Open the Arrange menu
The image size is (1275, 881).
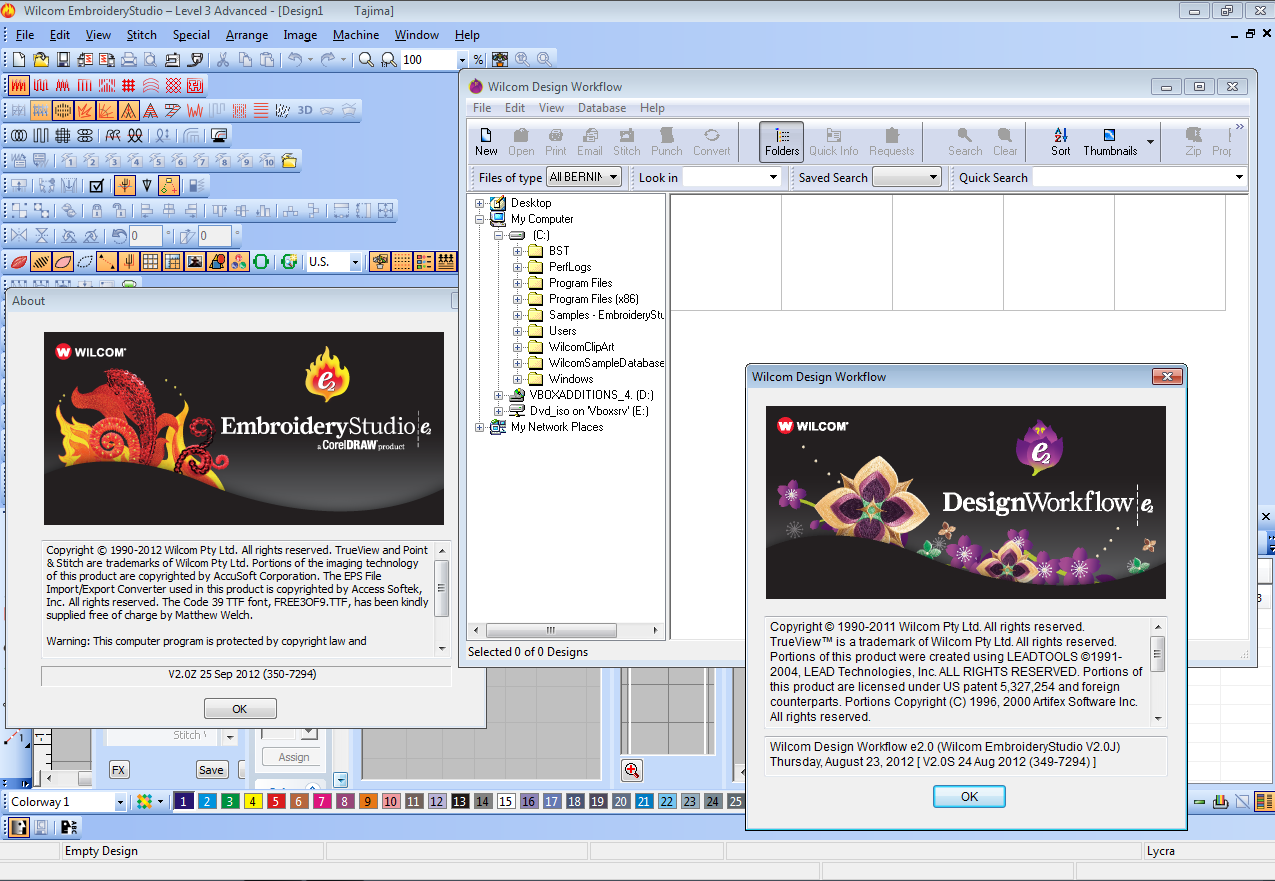pos(247,35)
